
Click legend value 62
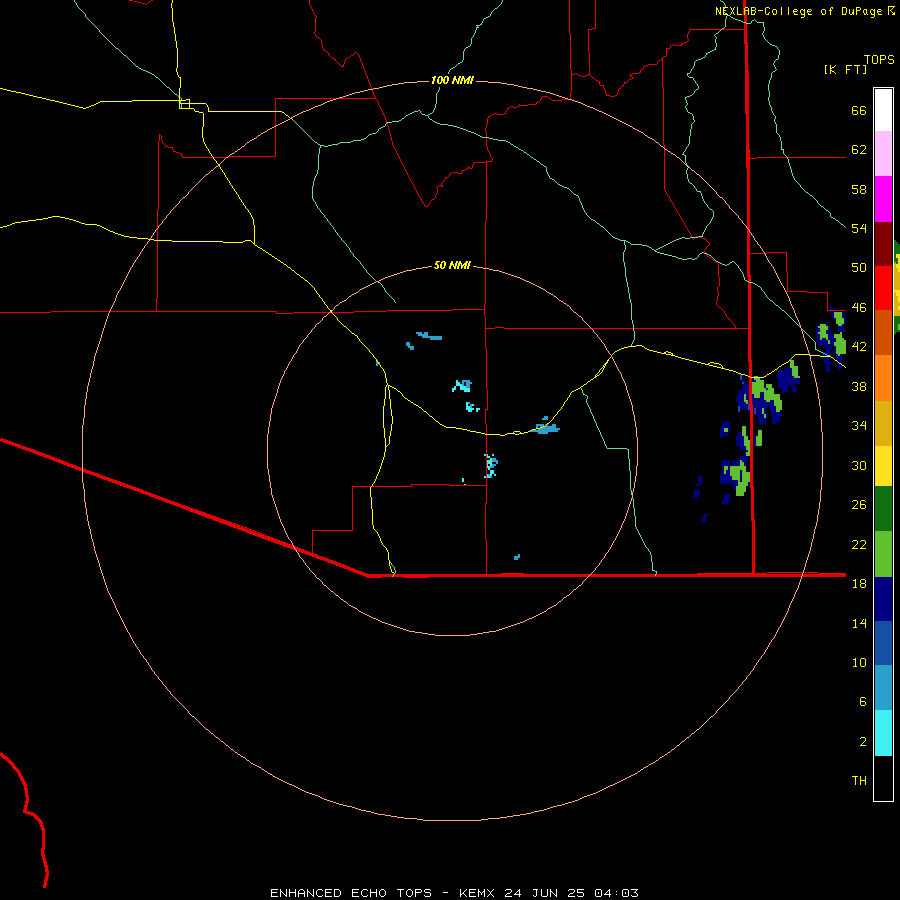click(x=859, y=150)
